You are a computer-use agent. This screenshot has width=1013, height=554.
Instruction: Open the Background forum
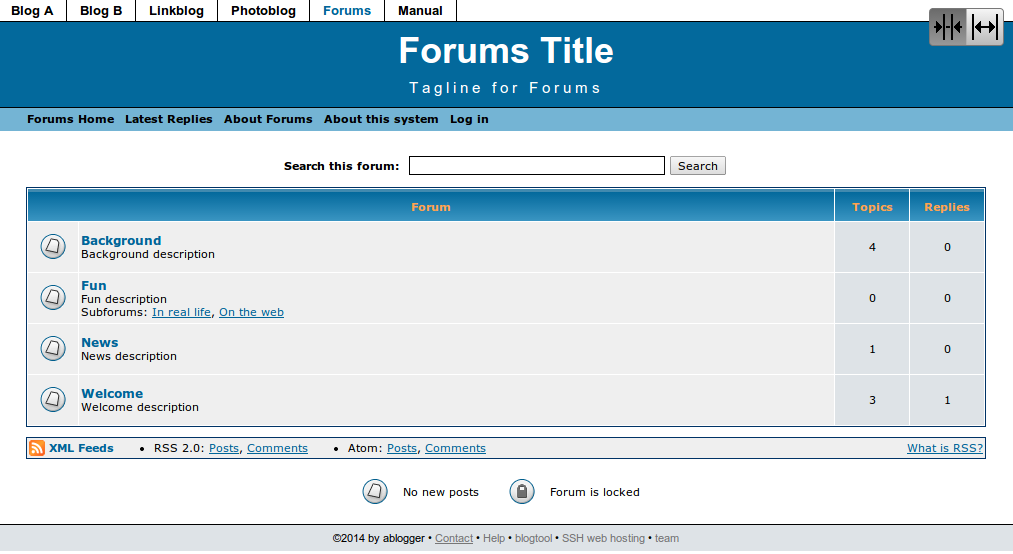click(x=121, y=240)
